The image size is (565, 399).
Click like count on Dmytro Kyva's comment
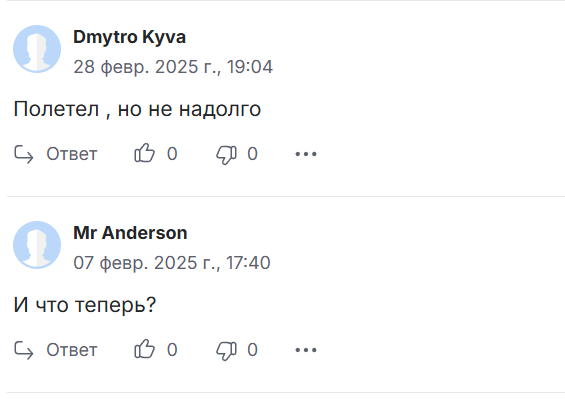point(172,154)
